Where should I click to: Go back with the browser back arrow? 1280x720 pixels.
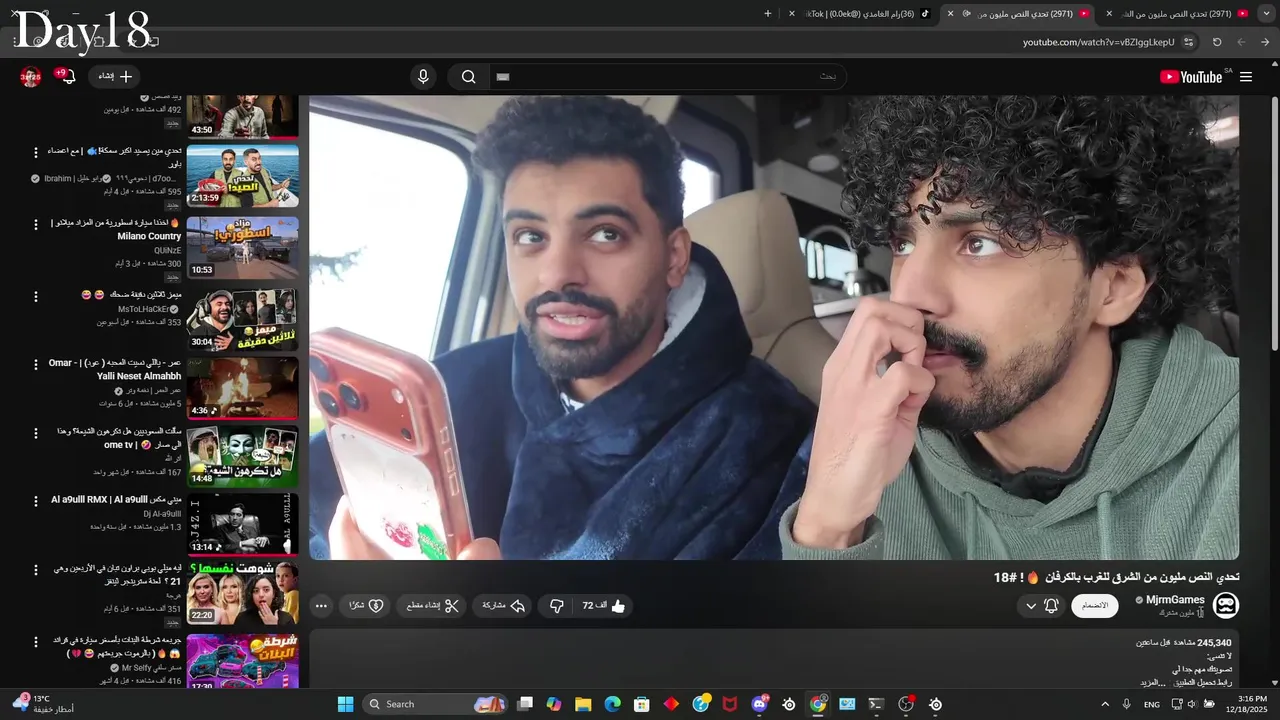pyautogui.click(x=1265, y=42)
